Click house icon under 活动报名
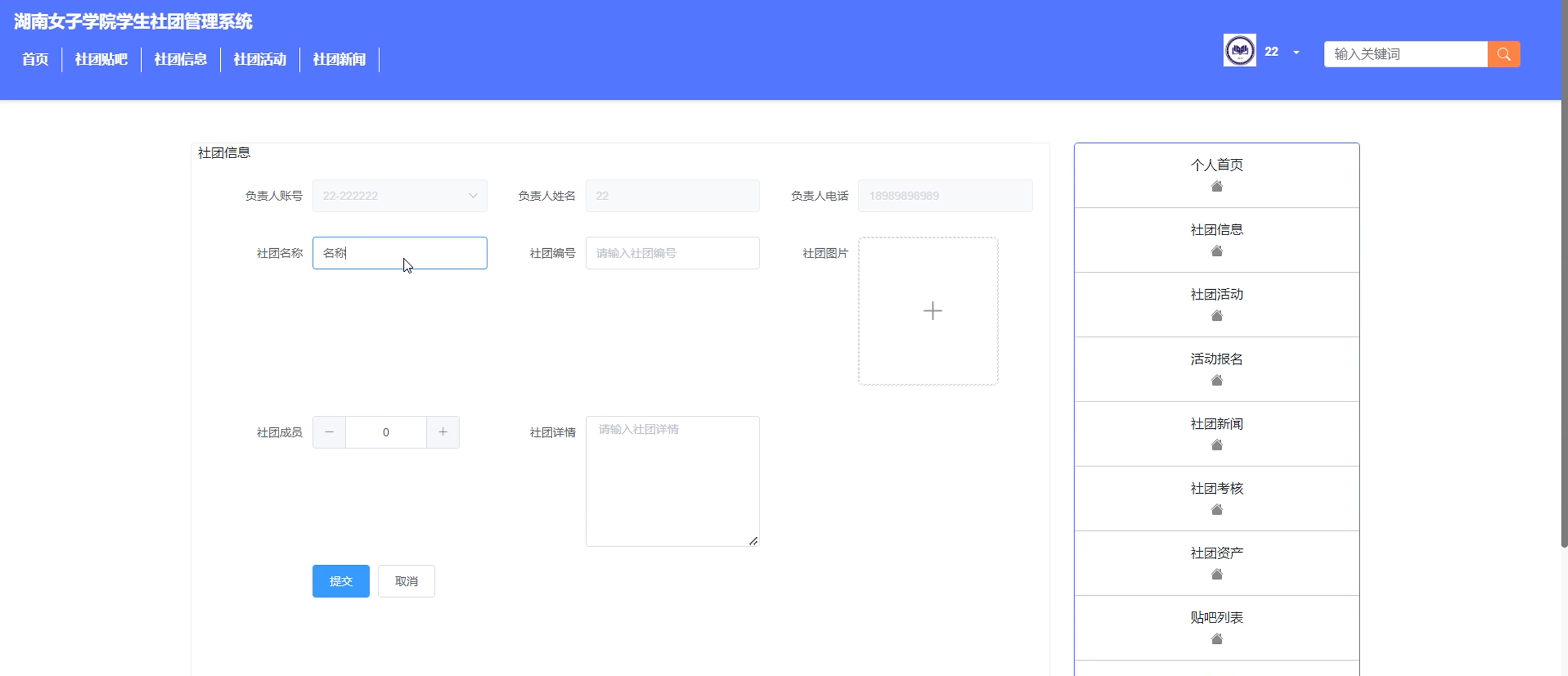Image resolution: width=1568 pixels, height=676 pixels. pos(1217,380)
